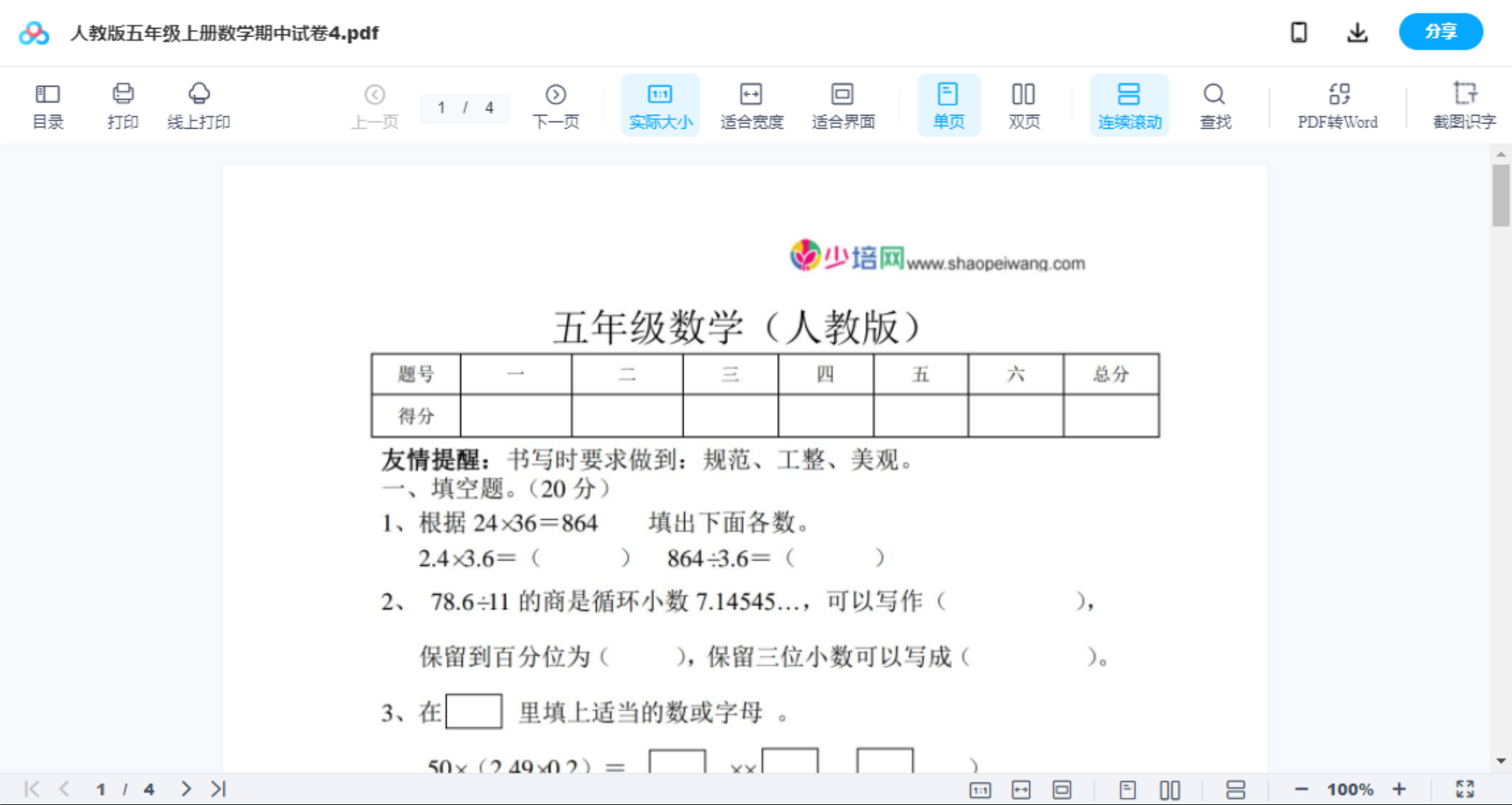Click the scrollbar up arrow

tap(1501, 154)
